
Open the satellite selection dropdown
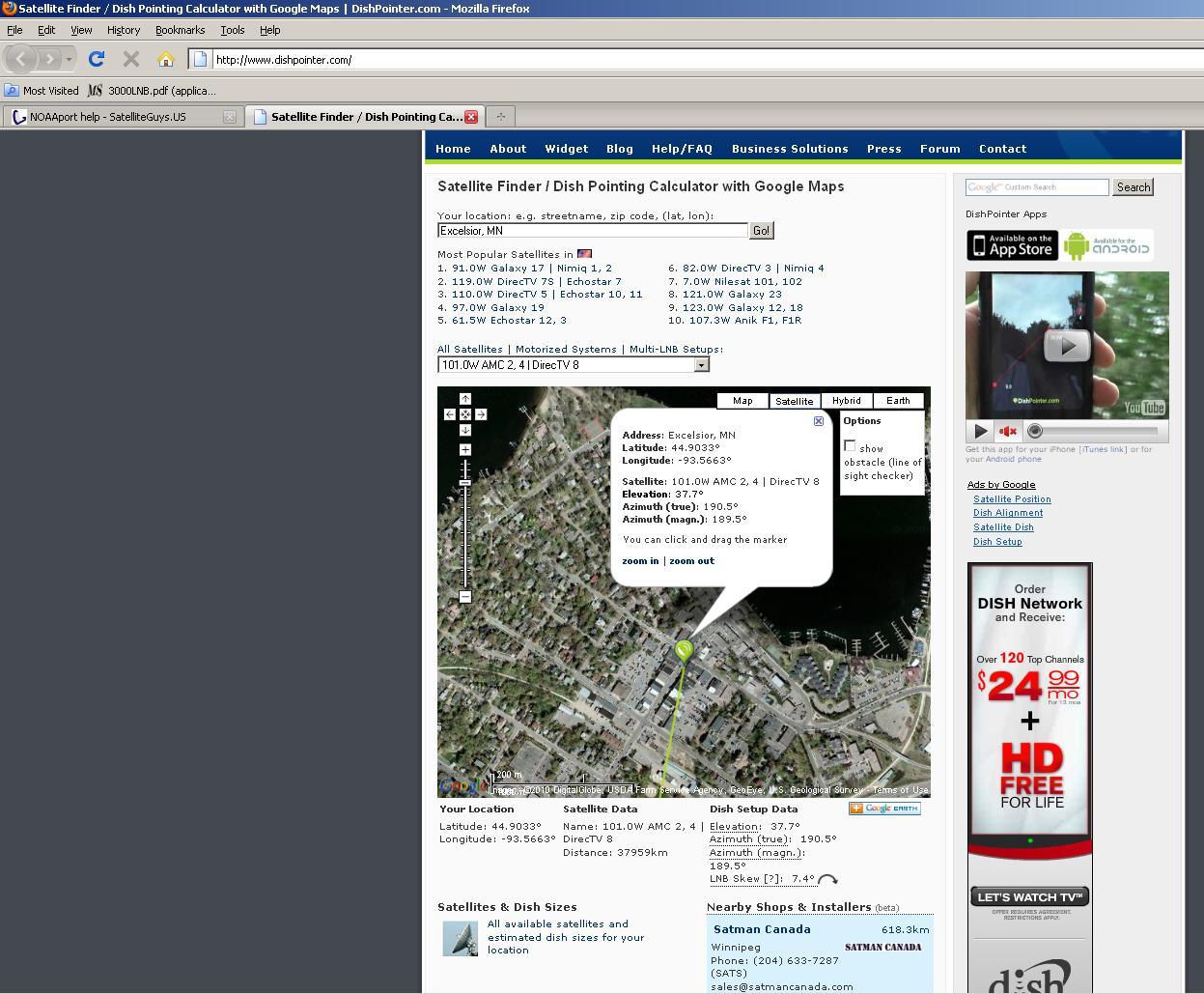574,365
